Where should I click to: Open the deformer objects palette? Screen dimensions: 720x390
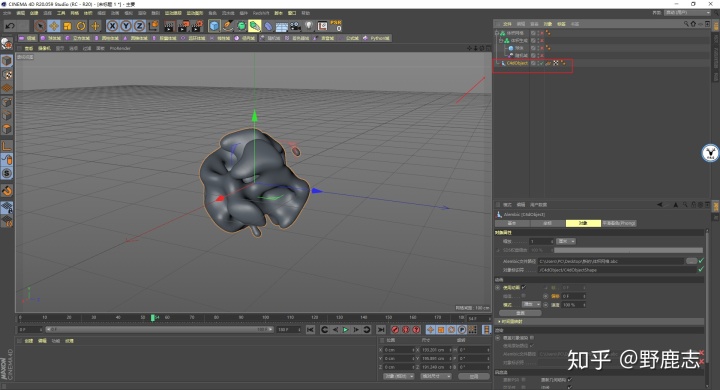coord(268,26)
